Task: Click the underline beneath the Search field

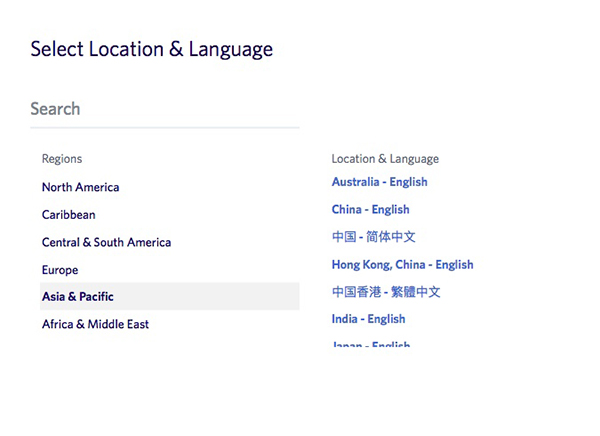Action: [164, 128]
